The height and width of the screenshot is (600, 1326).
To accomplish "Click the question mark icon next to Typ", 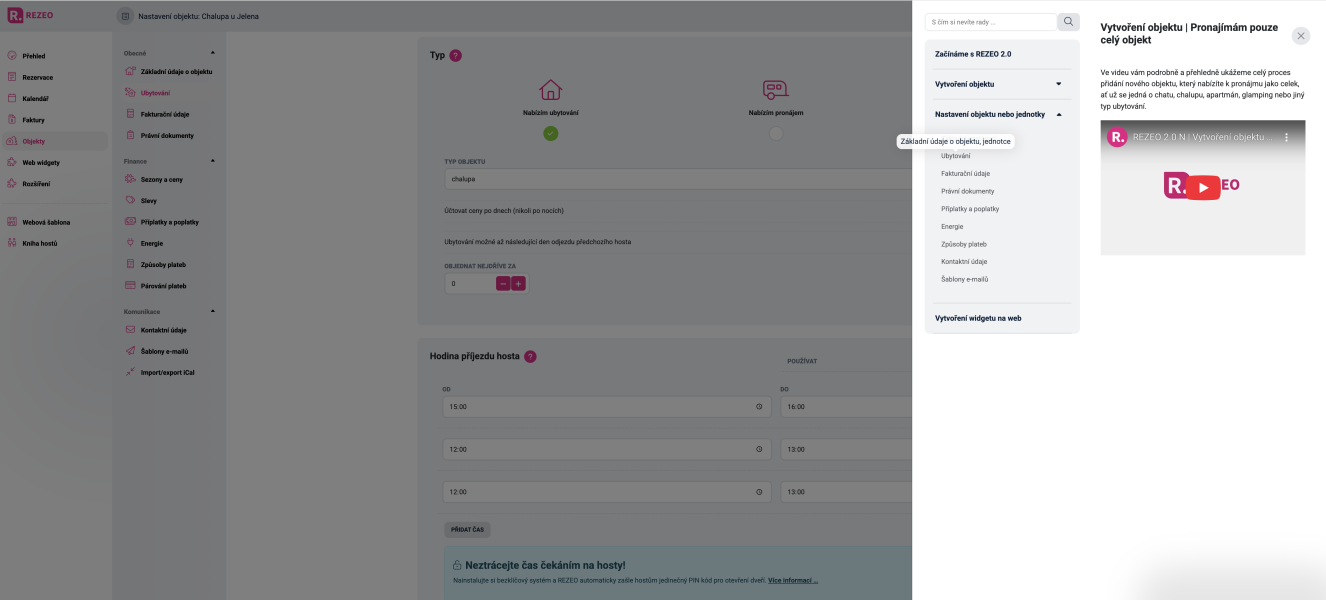I will click(456, 56).
